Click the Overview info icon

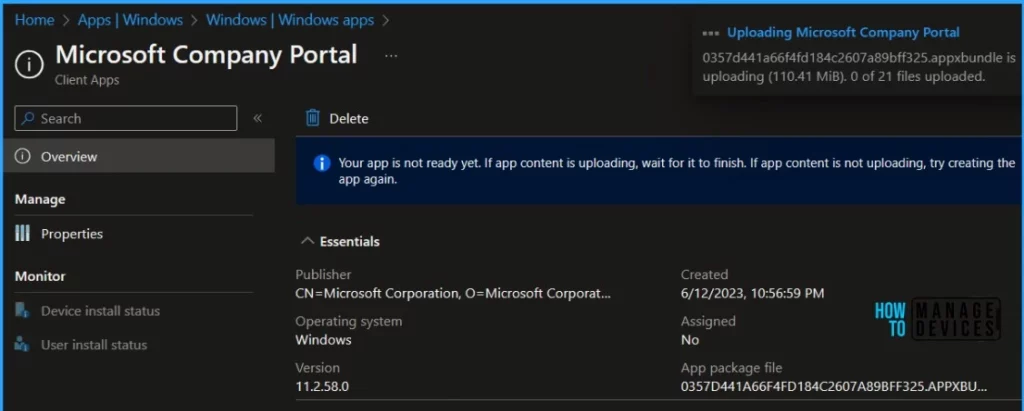[23, 156]
